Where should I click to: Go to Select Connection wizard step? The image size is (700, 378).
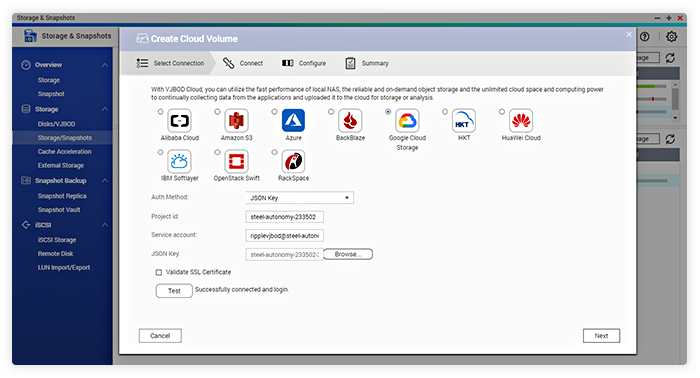[x=170, y=63]
